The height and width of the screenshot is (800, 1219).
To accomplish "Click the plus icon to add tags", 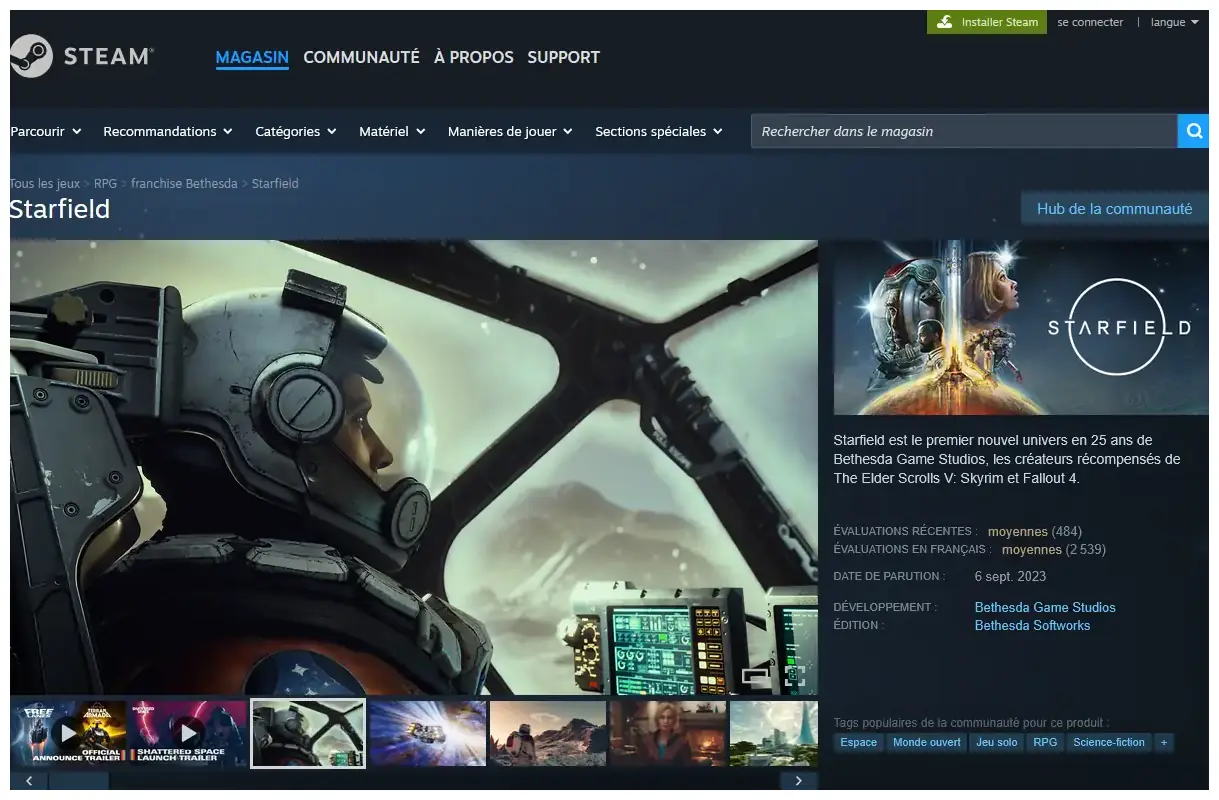I will [1163, 742].
